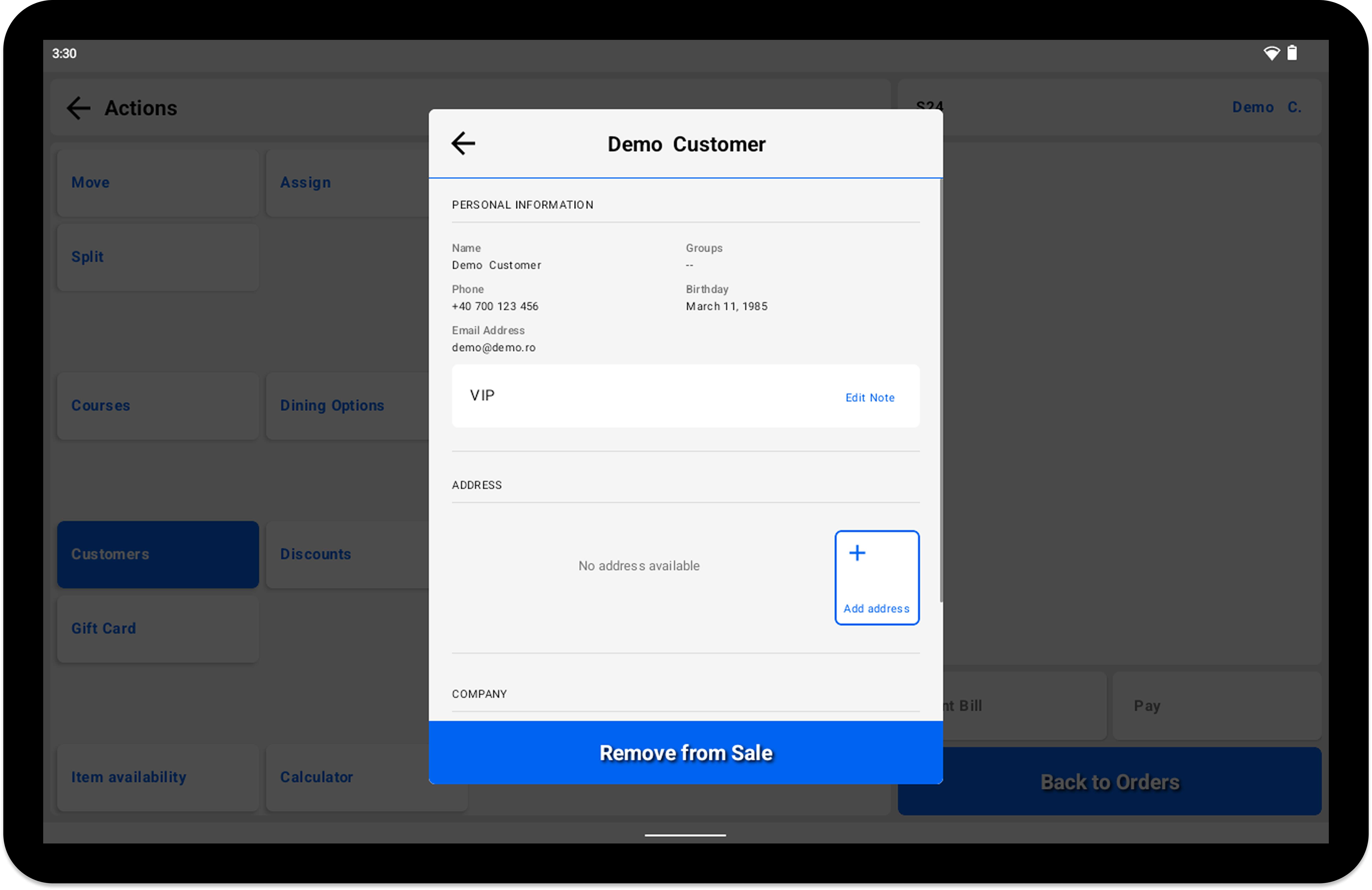
Task: Click the name value Demo Customer
Action: [x=496, y=265]
